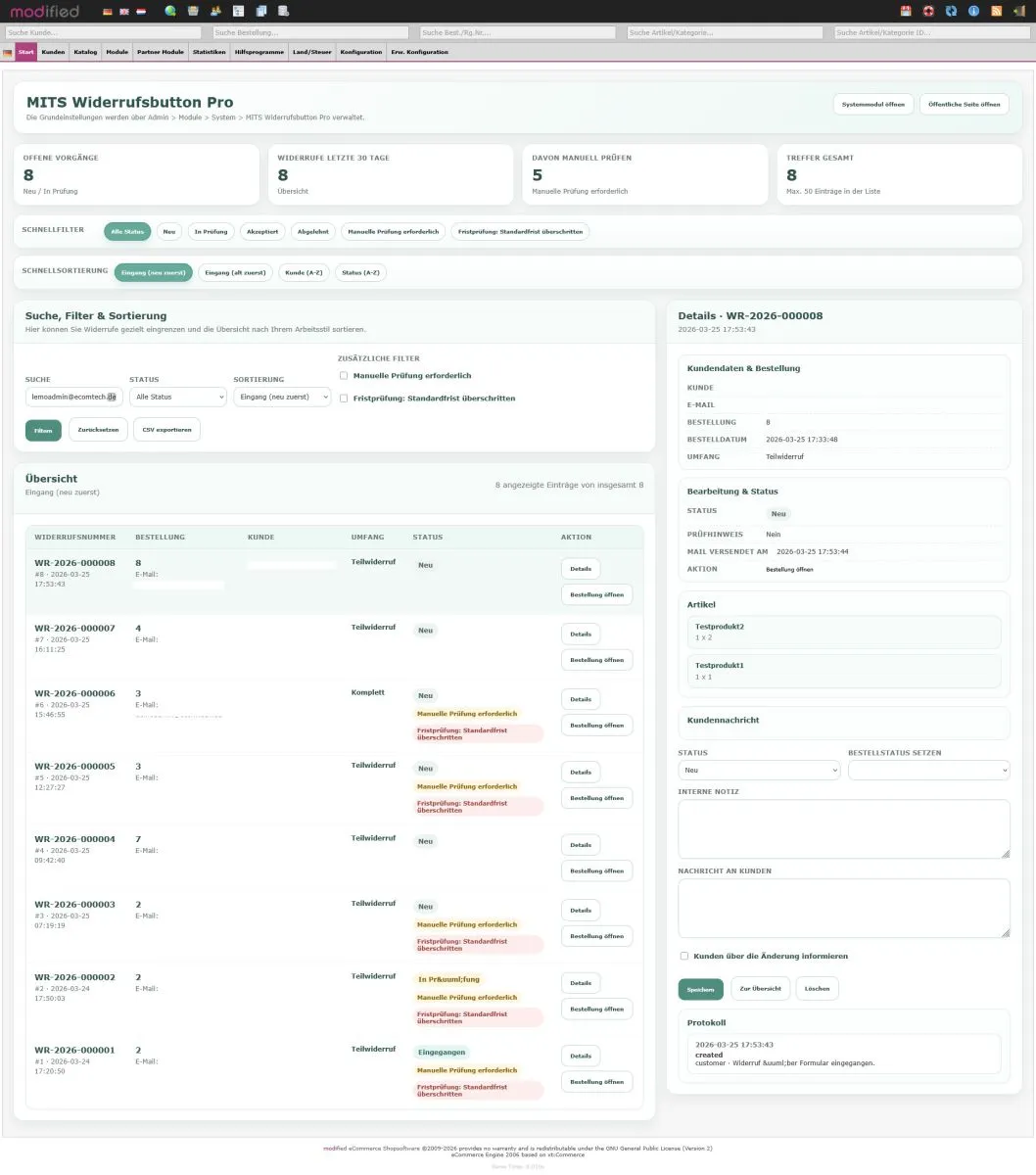Open the globe shop icon in header

point(170,12)
